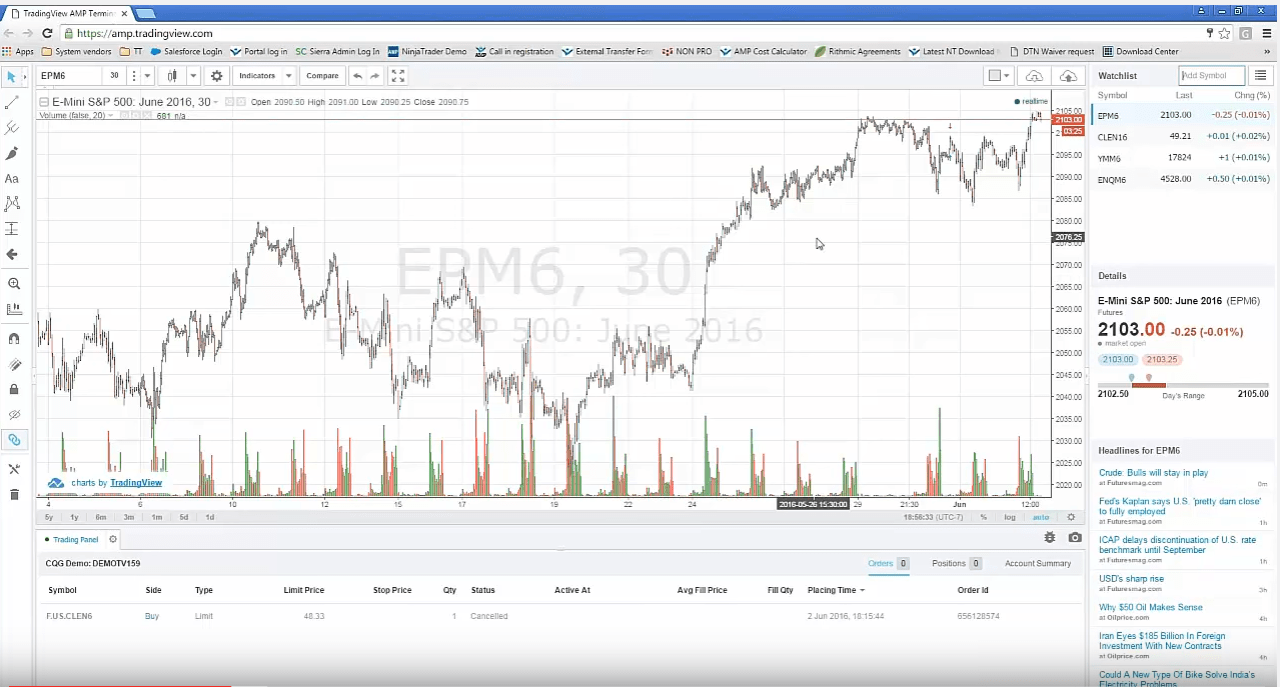Open trading settings gear near camera

click(x=1050, y=537)
